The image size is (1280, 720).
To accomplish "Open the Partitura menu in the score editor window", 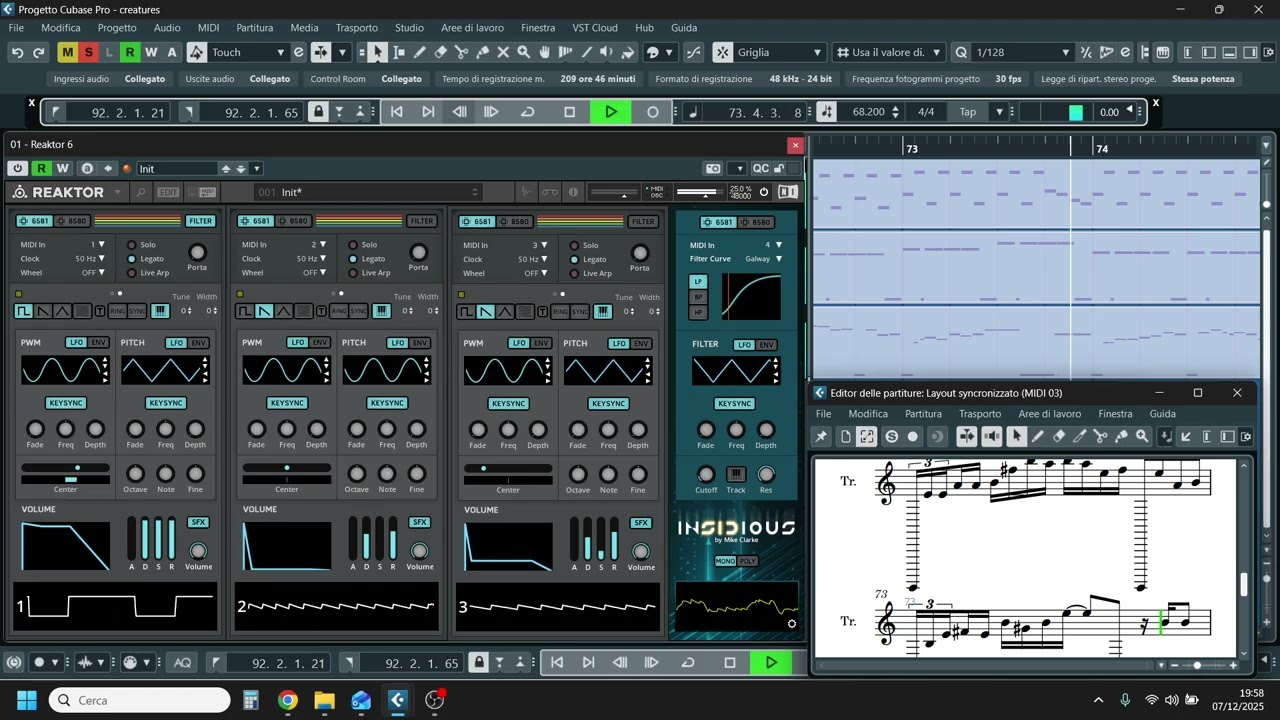I will pyautogui.click(x=923, y=414).
